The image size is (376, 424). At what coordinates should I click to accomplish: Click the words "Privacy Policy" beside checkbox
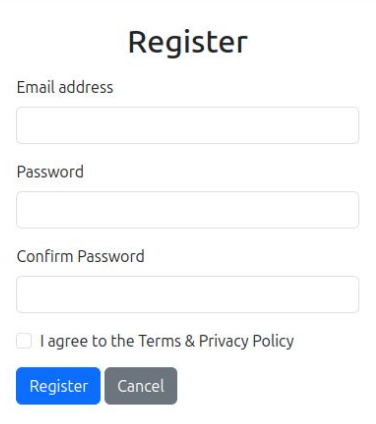coord(246,341)
